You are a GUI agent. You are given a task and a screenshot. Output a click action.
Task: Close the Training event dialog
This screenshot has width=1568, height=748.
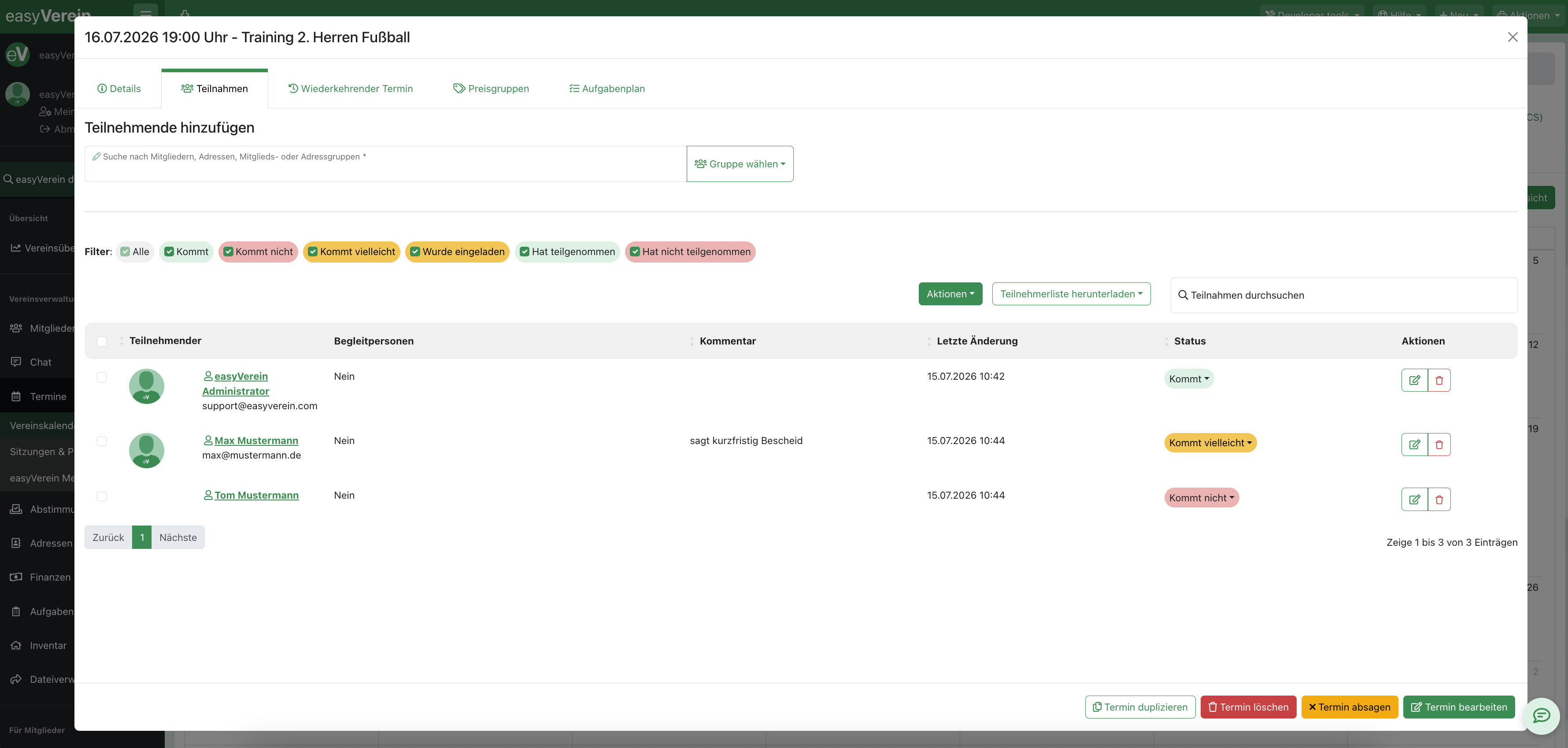click(x=1513, y=37)
